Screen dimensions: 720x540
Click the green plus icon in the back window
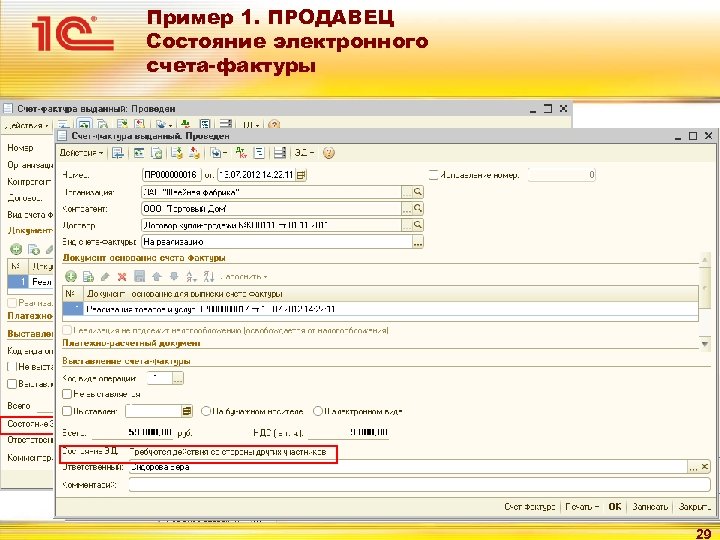pos(16,249)
